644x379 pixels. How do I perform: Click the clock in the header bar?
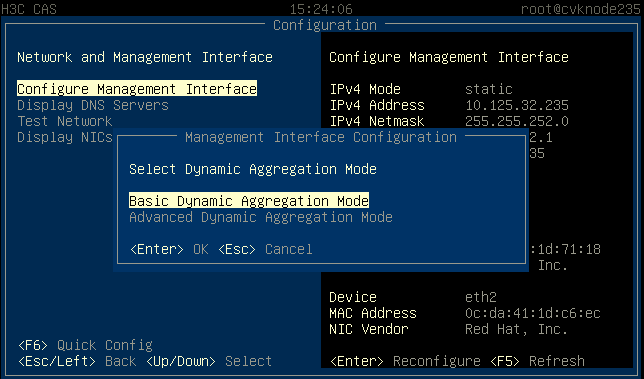click(321, 9)
